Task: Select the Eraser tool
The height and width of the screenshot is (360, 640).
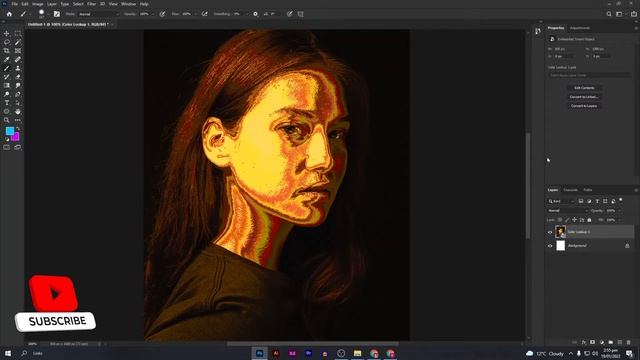Action: click(18, 77)
